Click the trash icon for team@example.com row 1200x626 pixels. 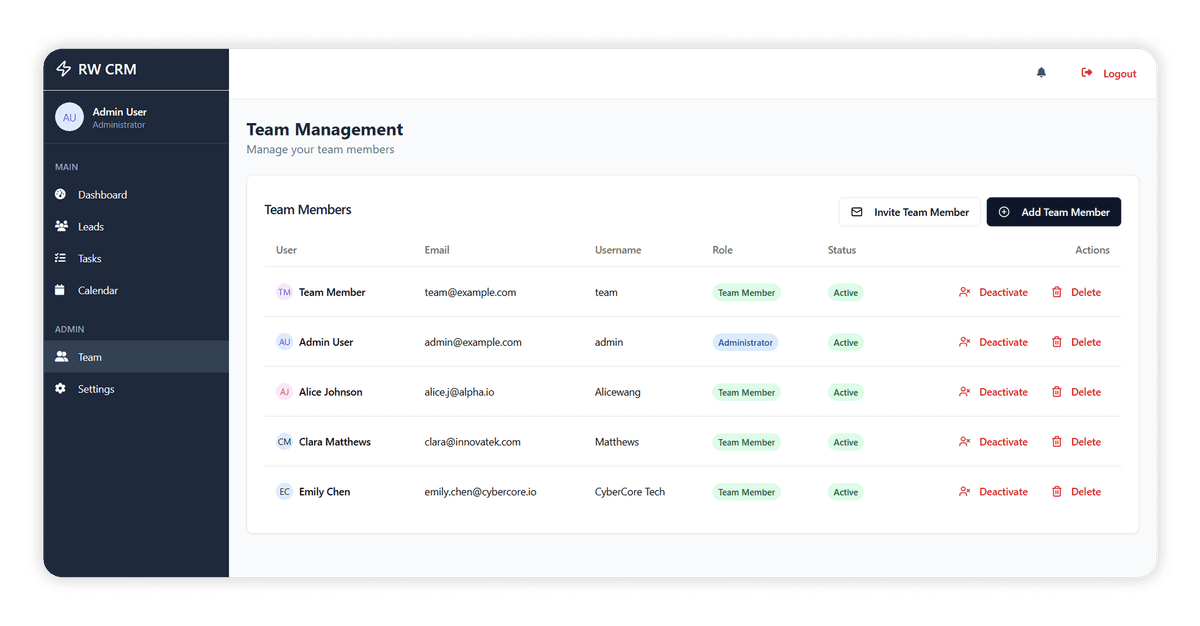(1057, 292)
